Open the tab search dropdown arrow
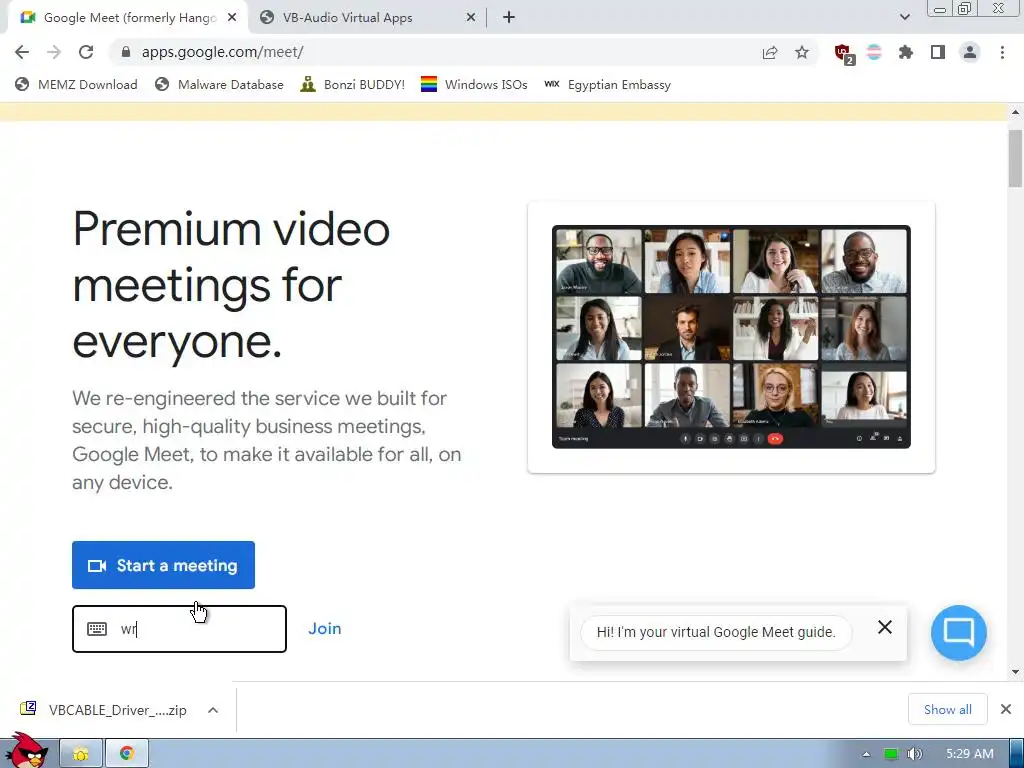 [904, 17]
